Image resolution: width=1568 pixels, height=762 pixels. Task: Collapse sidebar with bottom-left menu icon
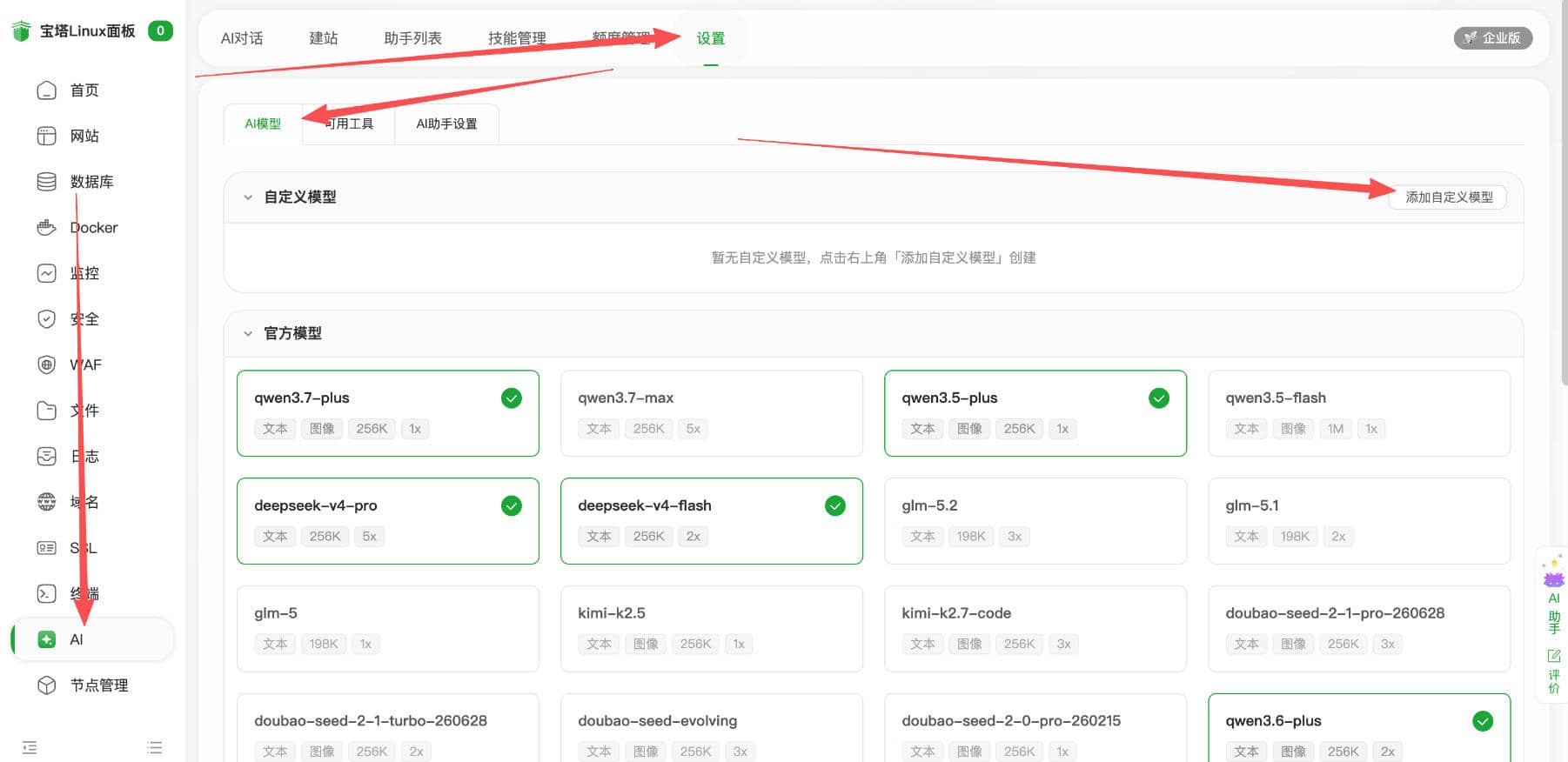click(30, 747)
